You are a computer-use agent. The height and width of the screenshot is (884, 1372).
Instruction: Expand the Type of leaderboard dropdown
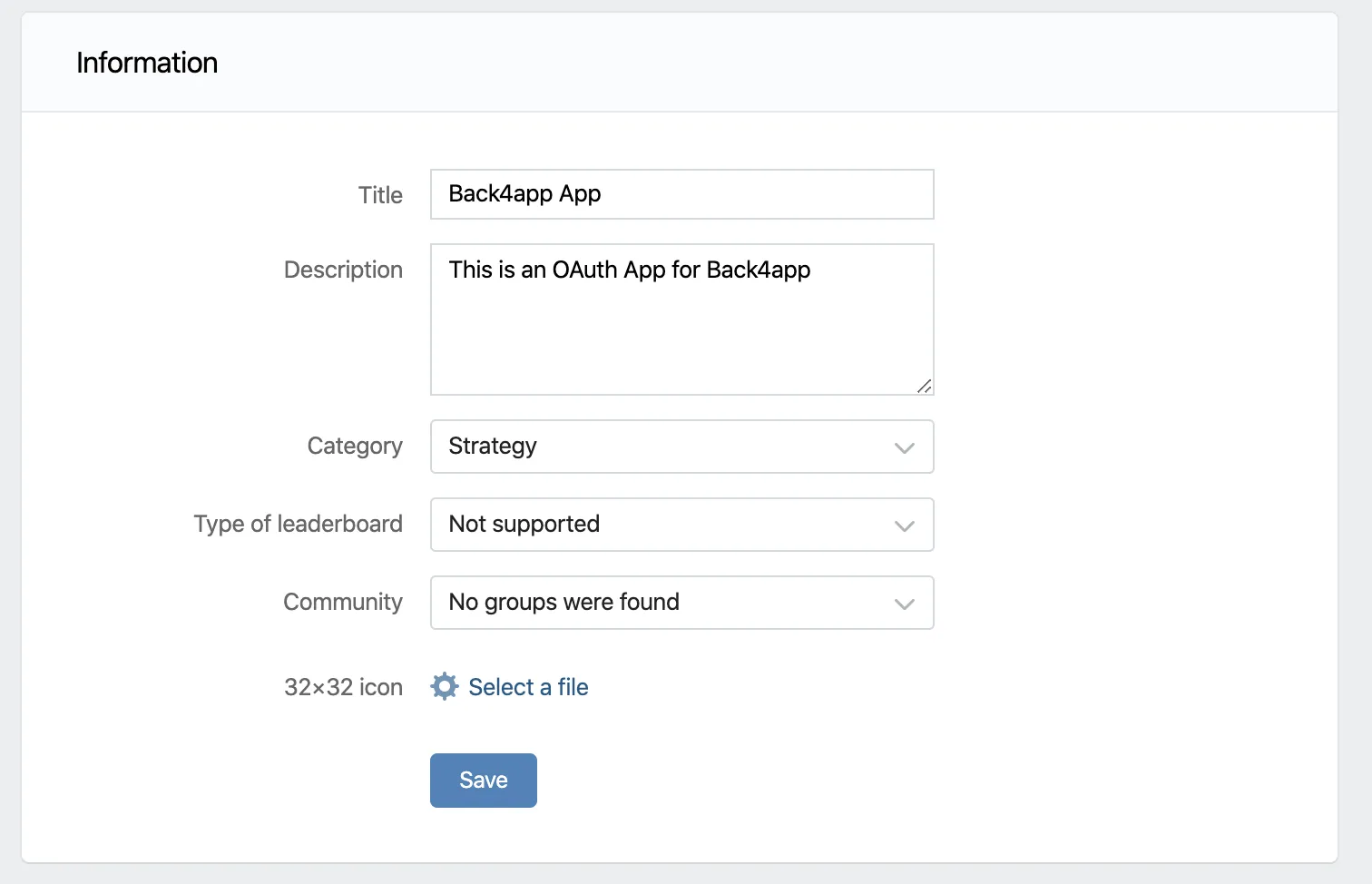pyautogui.click(x=682, y=525)
